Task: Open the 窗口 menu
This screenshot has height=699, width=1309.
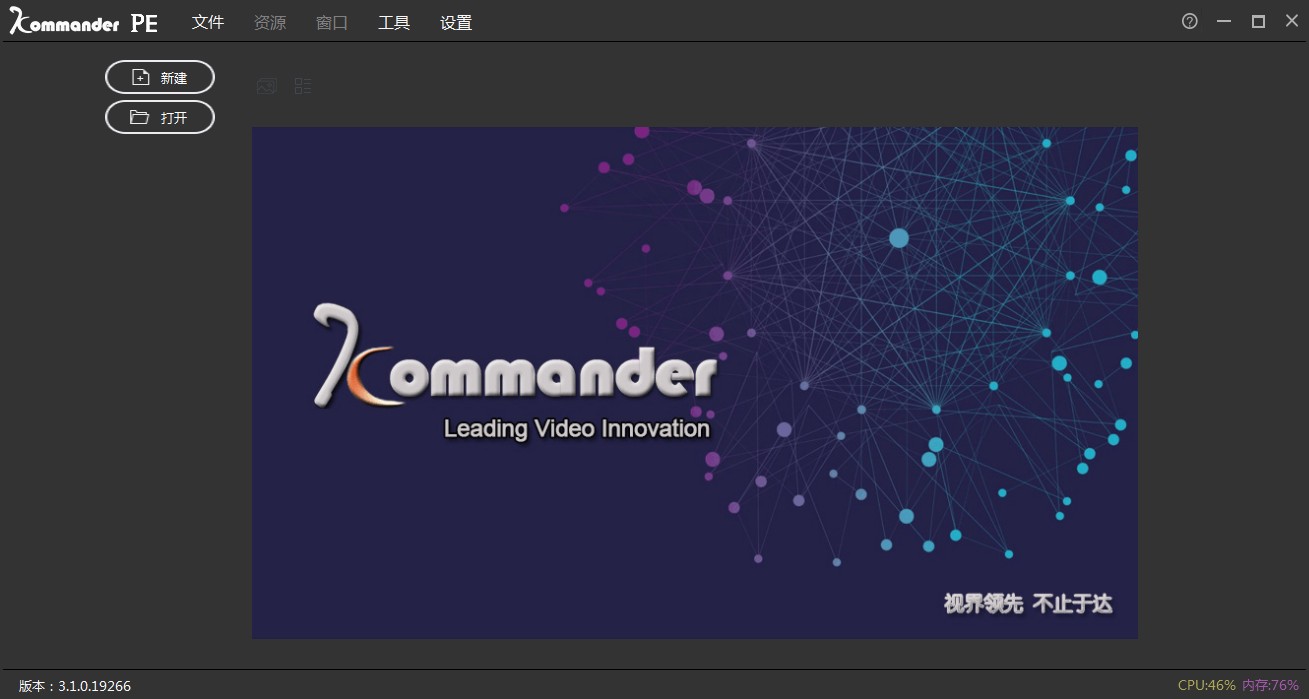Action: tap(332, 22)
